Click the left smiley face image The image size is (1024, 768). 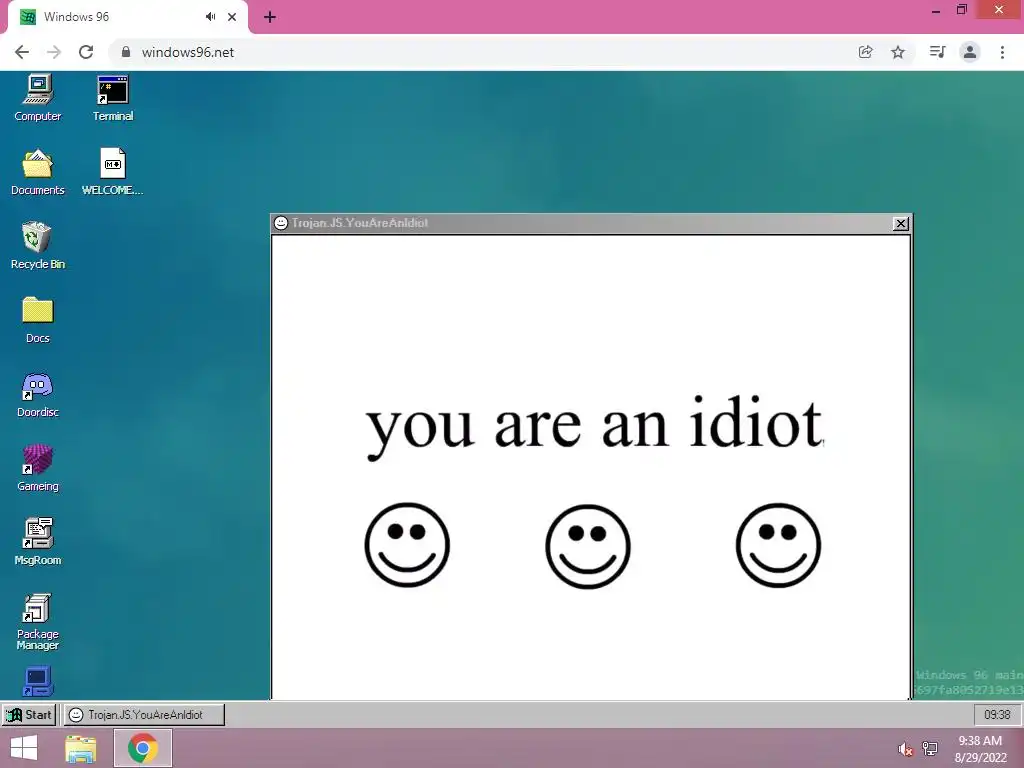407,545
